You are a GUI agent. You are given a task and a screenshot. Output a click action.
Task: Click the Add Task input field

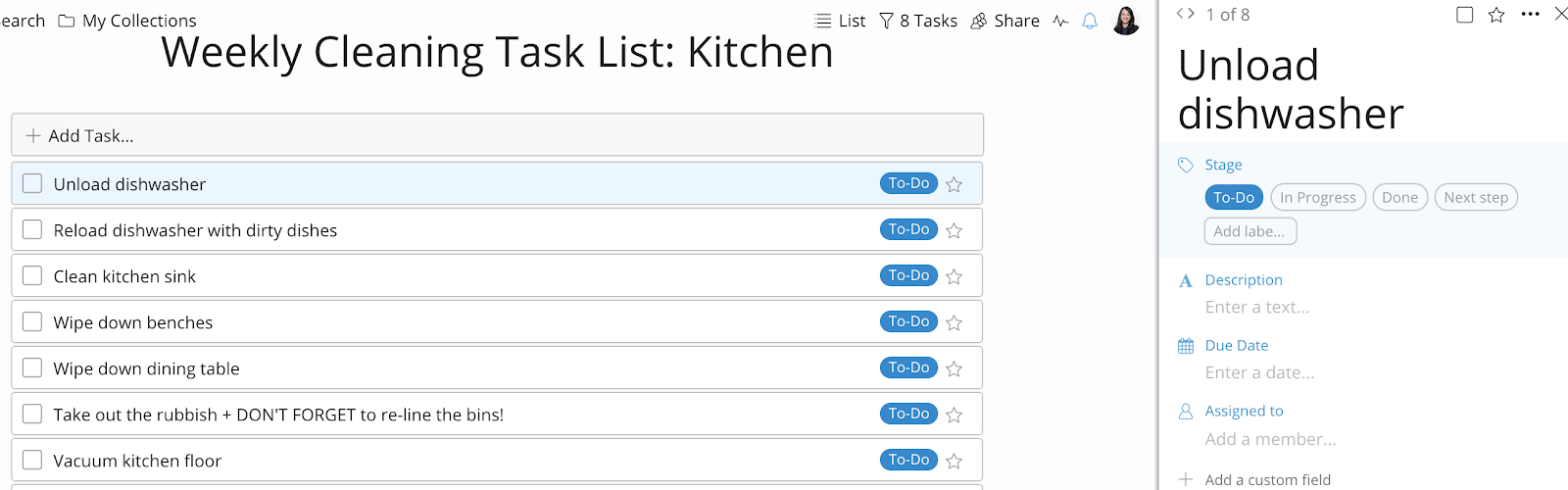[x=497, y=135]
